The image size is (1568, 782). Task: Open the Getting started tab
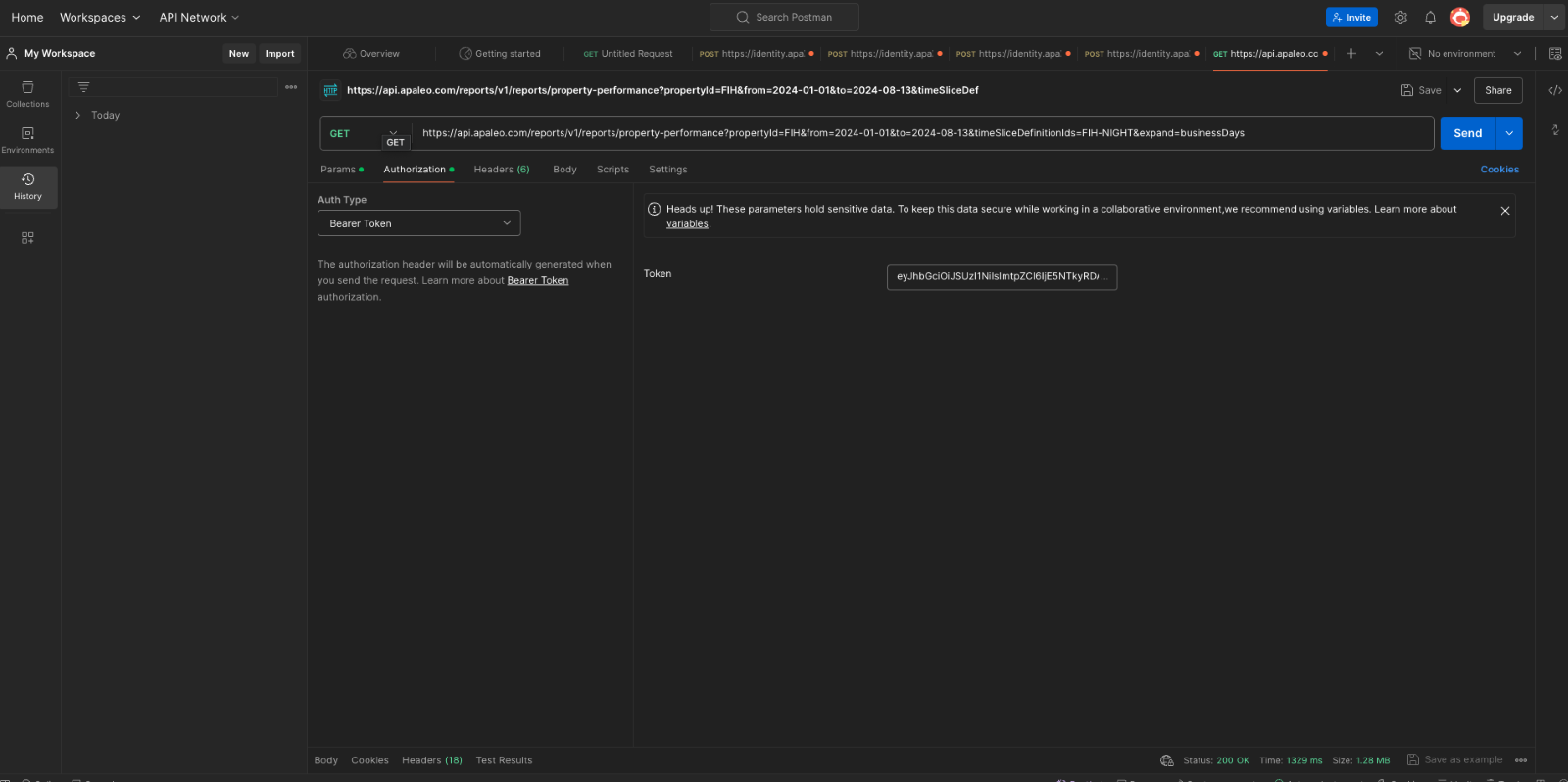point(500,54)
